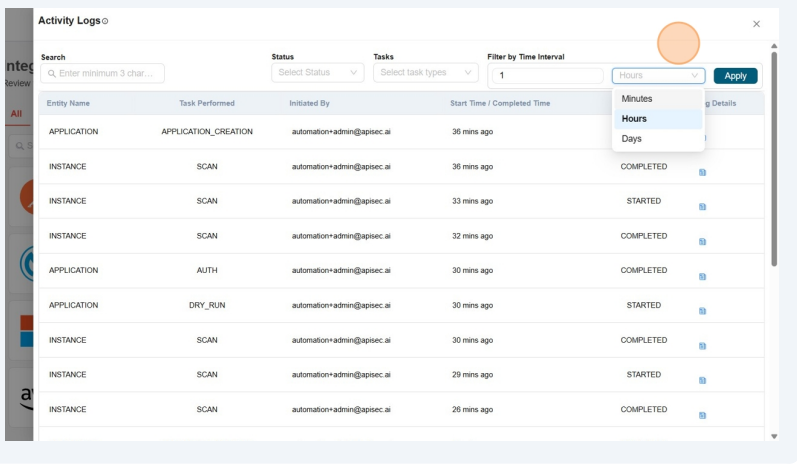Click the vertical scrollbar thumb
Screen dimensions: 797x471
tap(774, 159)
